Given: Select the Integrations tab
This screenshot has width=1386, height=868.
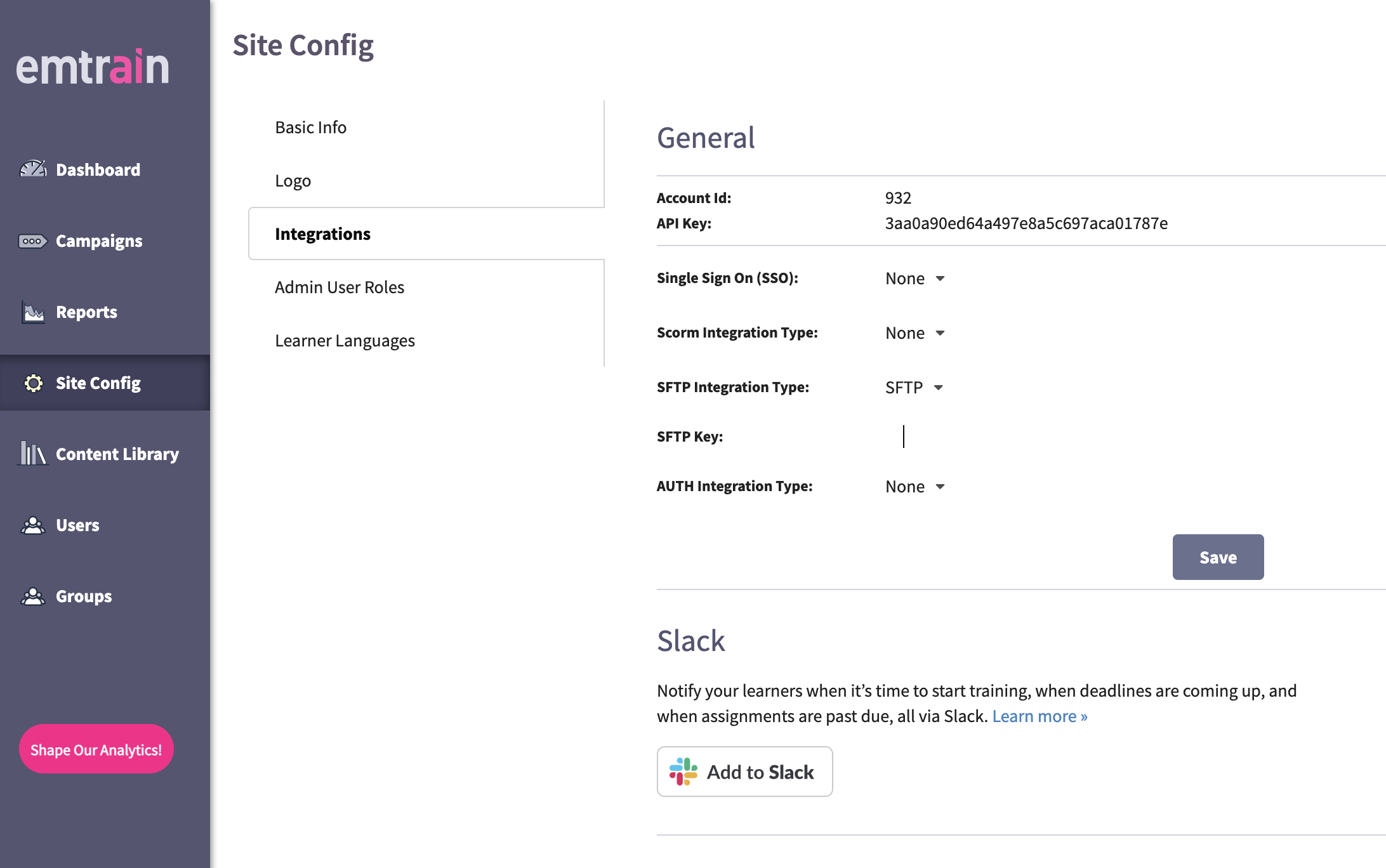Looking at the screenshot, I should click(426, 233).
